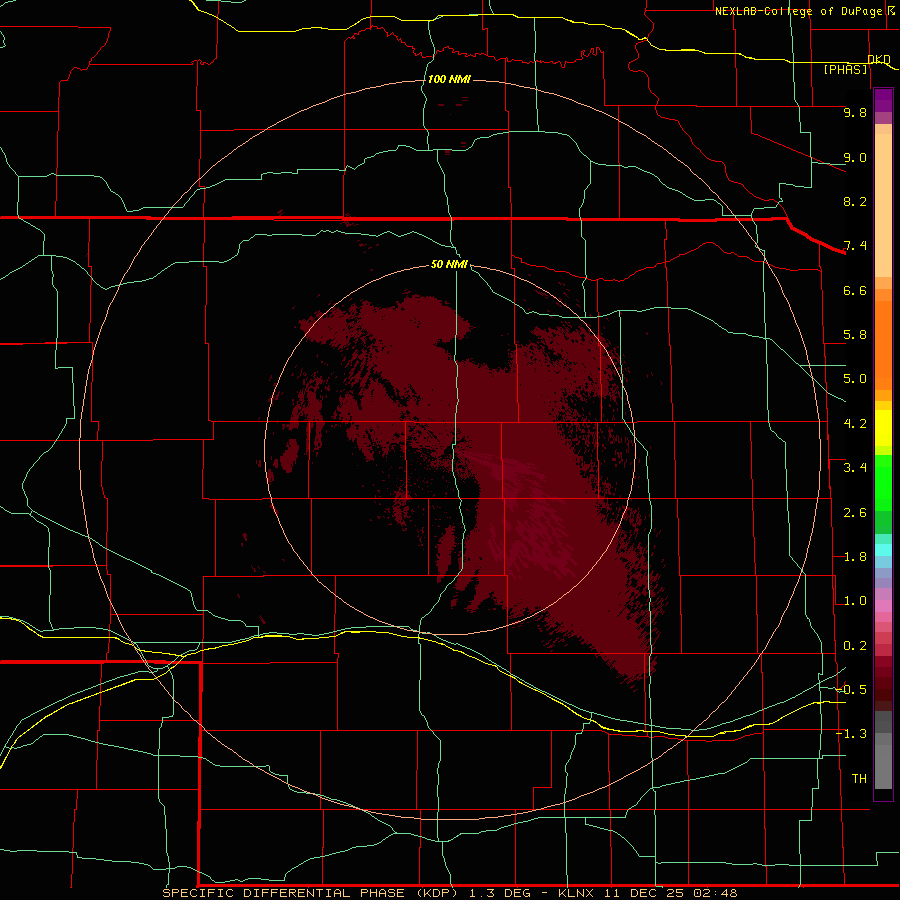The height and width of the screenshot is (900, 900).
Task: Click the TH threshold label on the scale
Action: 859,778
